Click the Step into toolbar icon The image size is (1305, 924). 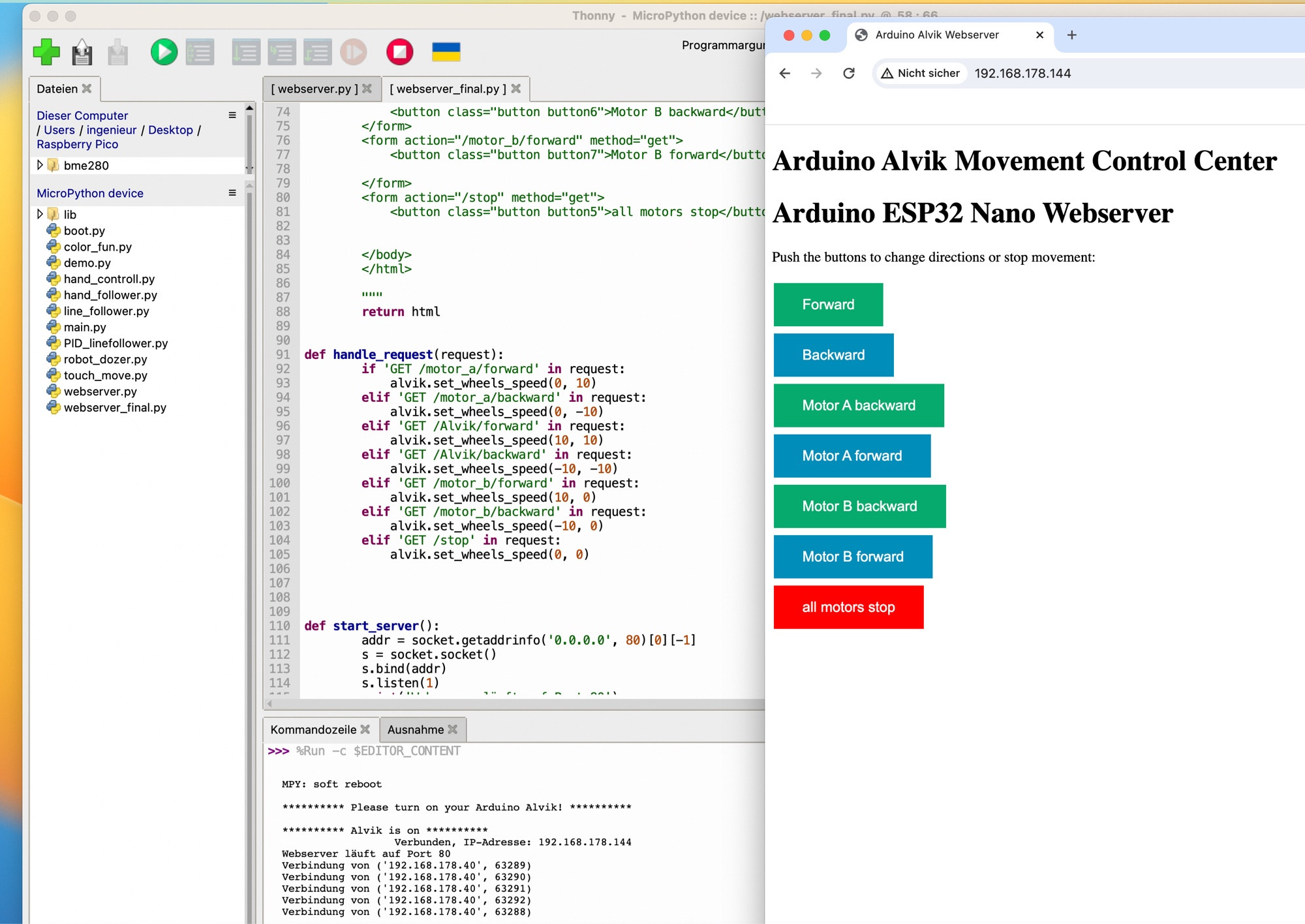(282, 52)
